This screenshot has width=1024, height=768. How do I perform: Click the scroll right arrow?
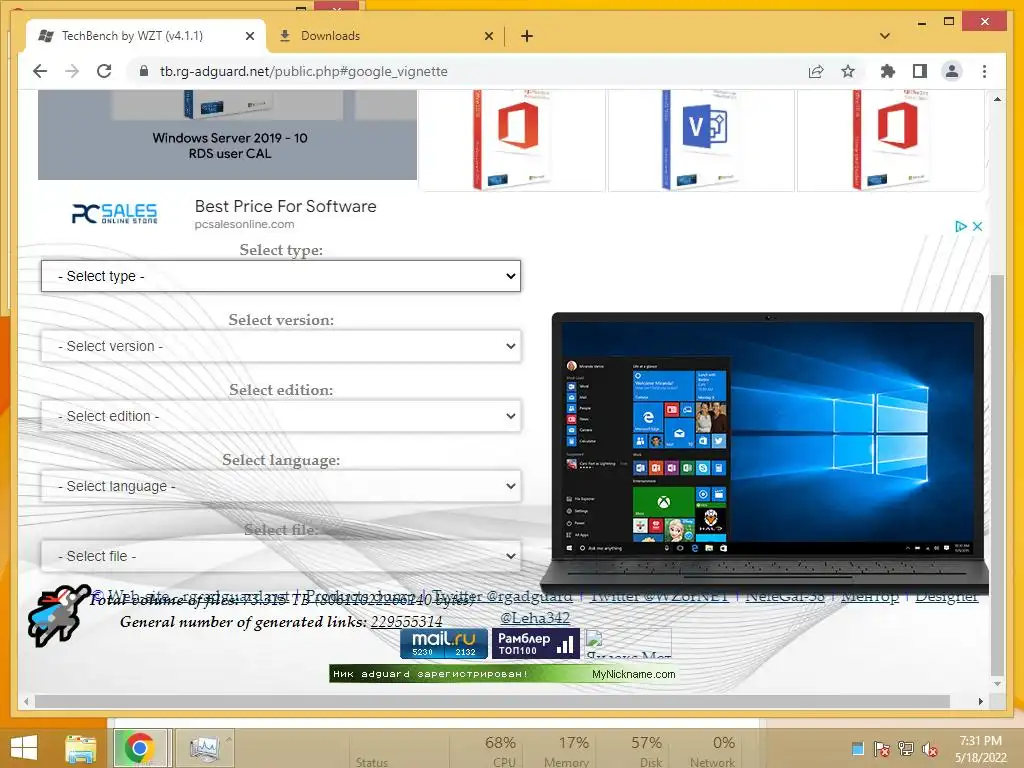981,701
